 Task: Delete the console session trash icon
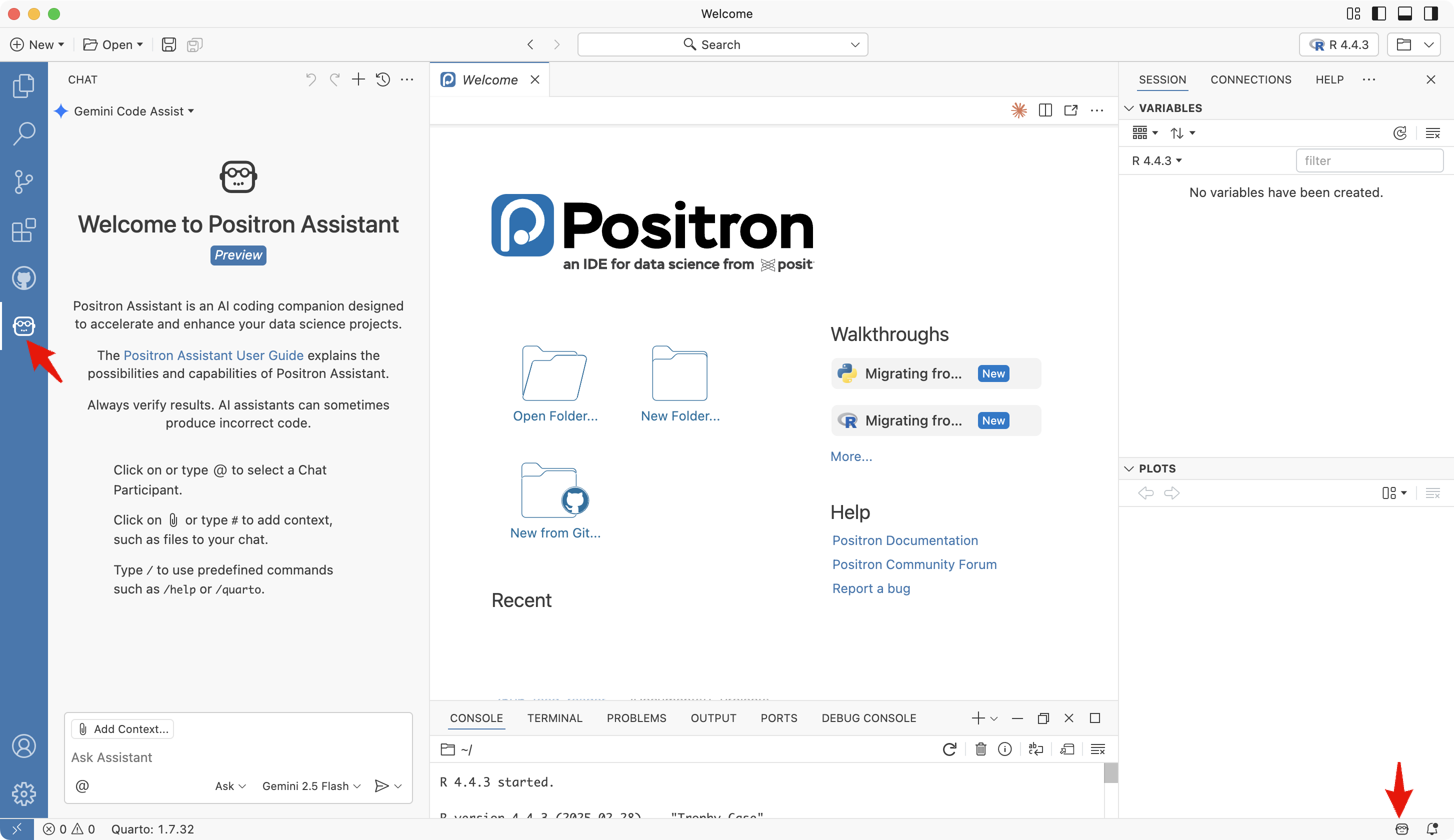click(x=980, y=749)
